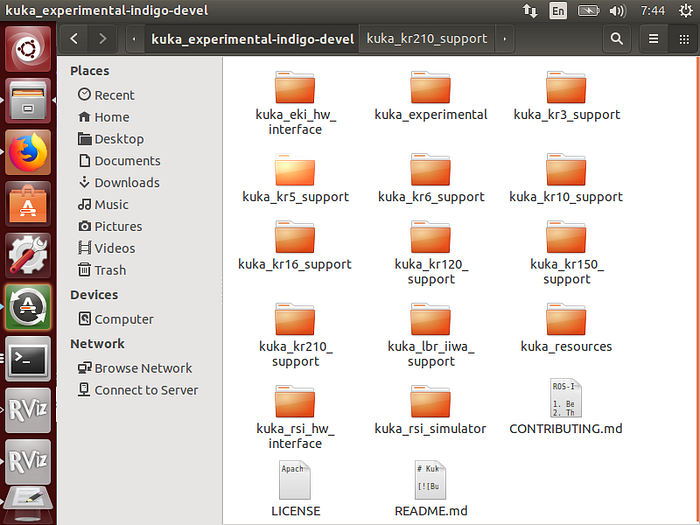Open sound volume indicator

618,10
